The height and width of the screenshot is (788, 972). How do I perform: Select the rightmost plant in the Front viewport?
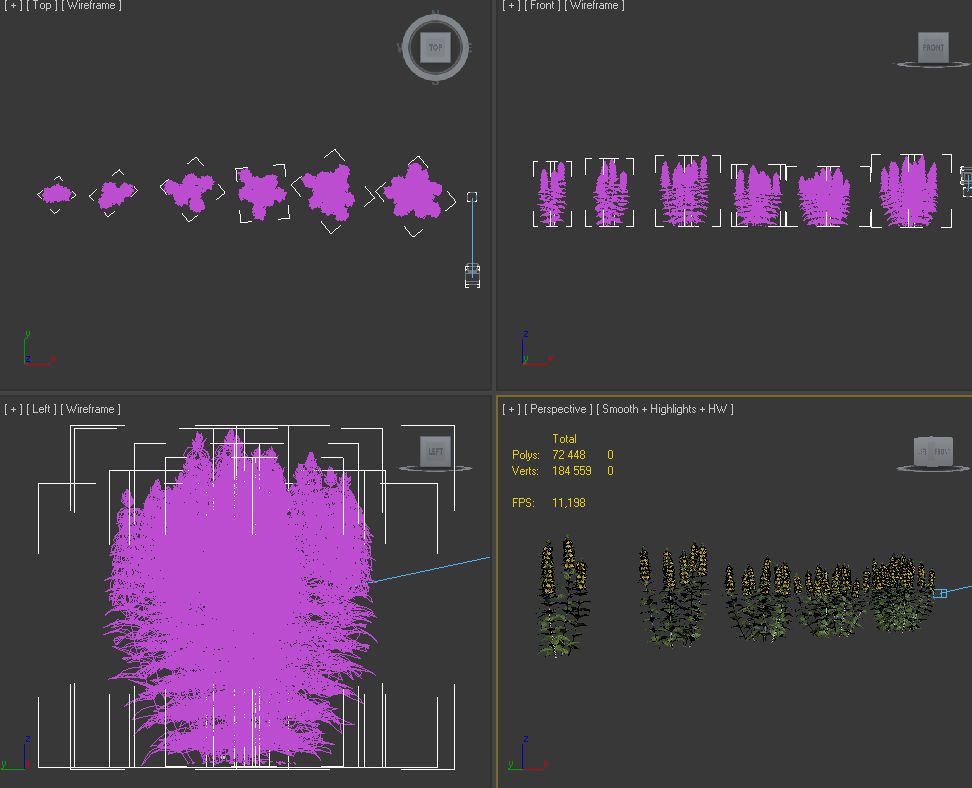coord(909,192)
